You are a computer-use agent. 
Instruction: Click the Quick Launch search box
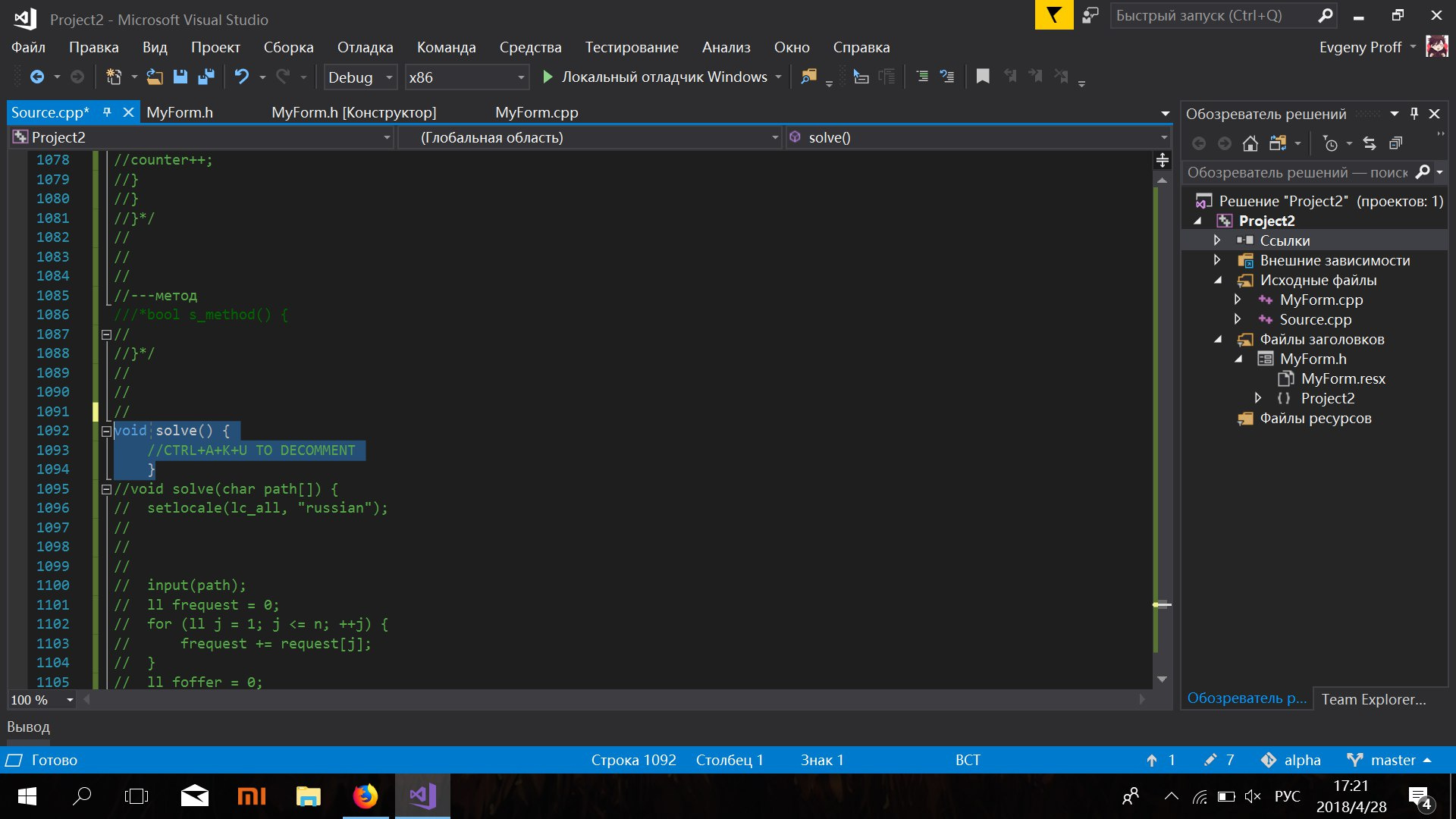point(1222,15)
